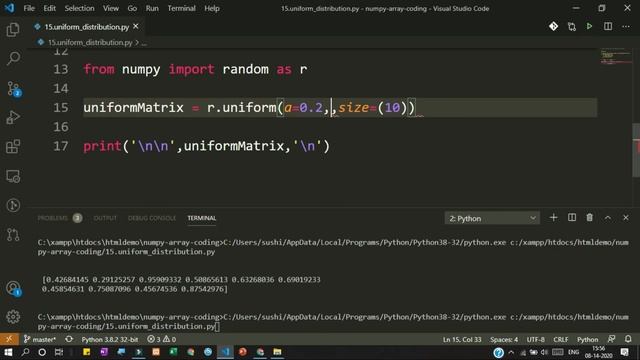Open Task View on the taskbar

[59, 352]
